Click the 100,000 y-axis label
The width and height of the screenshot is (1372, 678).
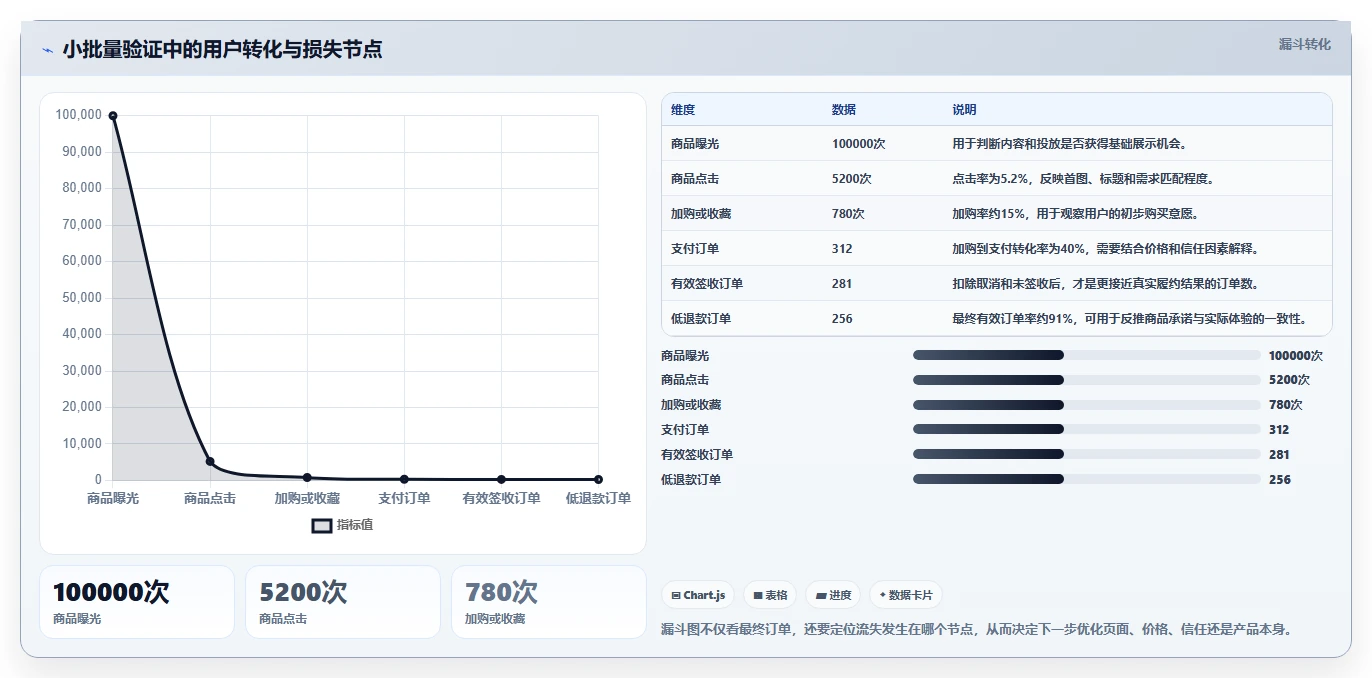[79, 115]
